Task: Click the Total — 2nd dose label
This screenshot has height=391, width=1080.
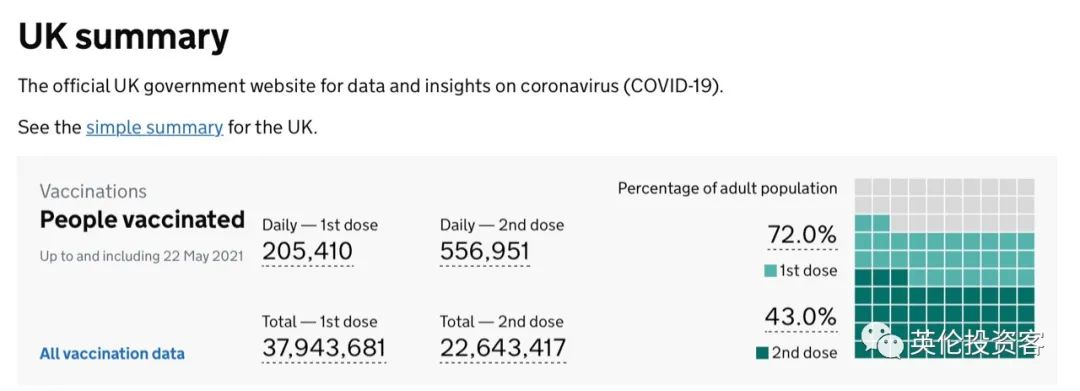Action: pos(501,321)
